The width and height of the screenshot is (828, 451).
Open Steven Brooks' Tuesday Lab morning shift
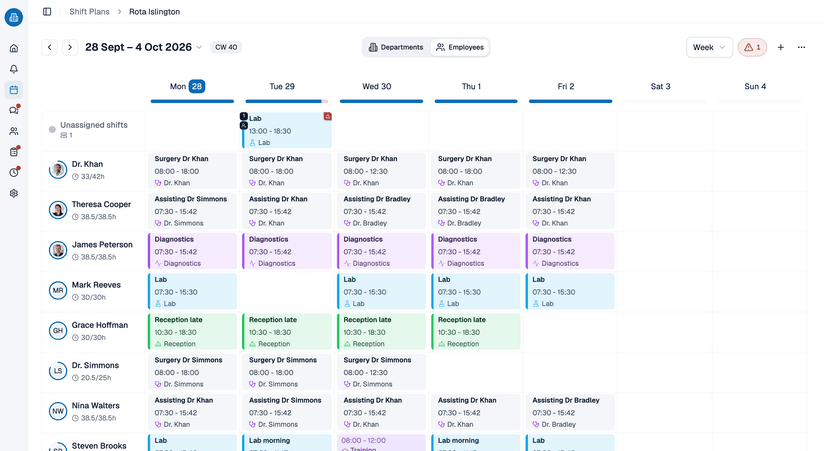click(x=287, y=443)
